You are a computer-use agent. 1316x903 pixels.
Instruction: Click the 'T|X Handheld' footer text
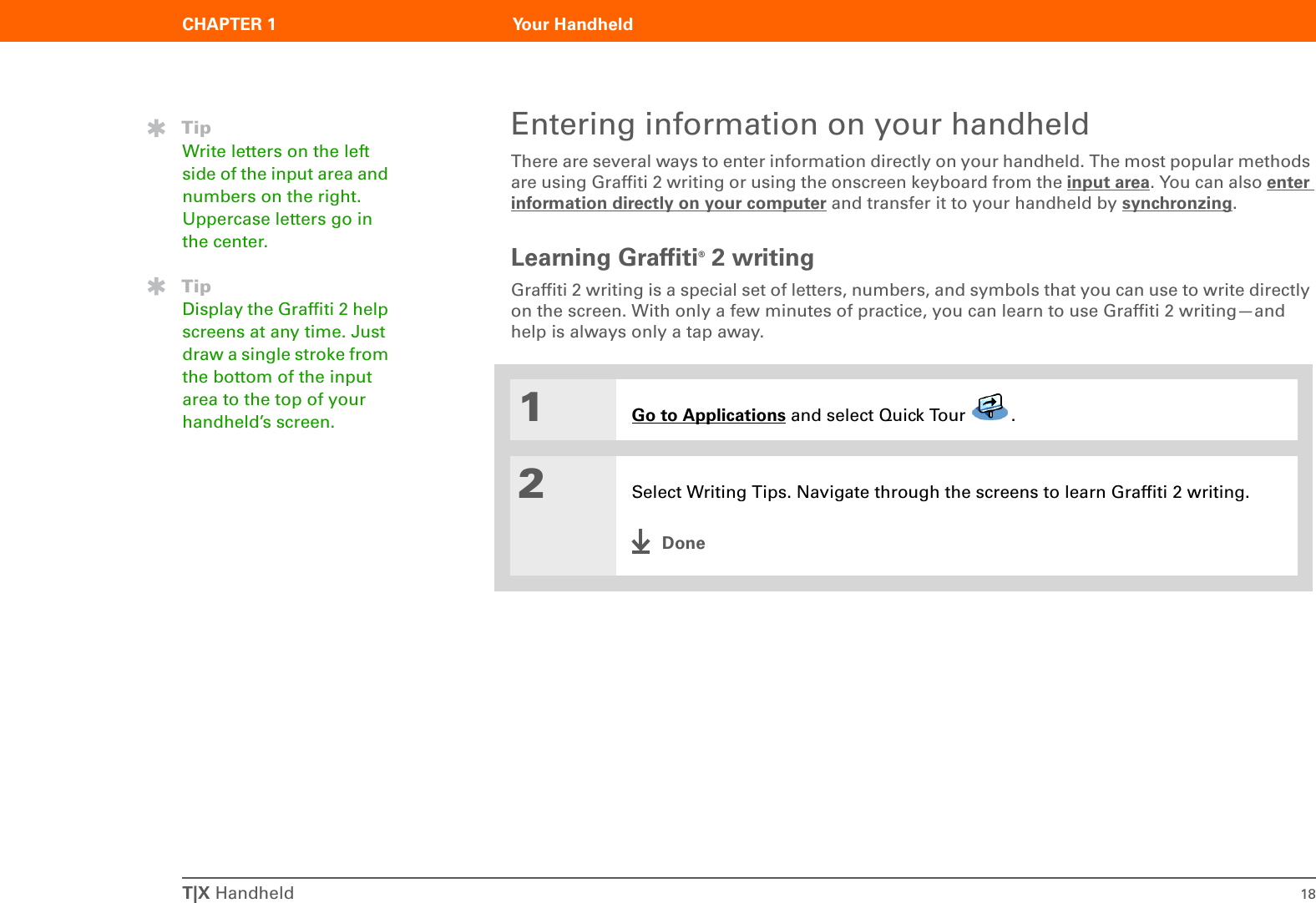tap(238, 893)
